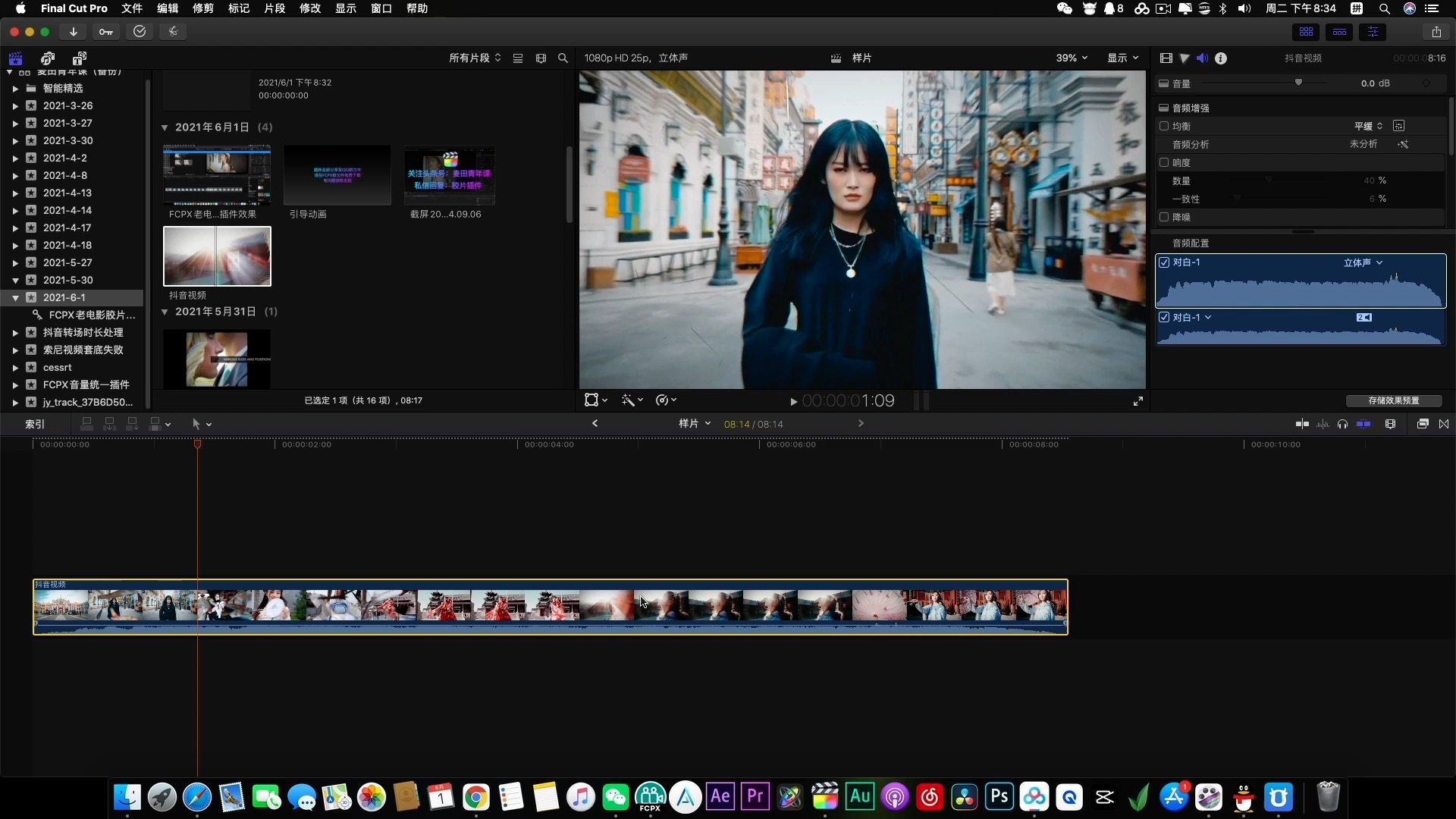Enable the 降噪 noise removal checkbox
This screenshot has height=819, width=1456.
1164,217
